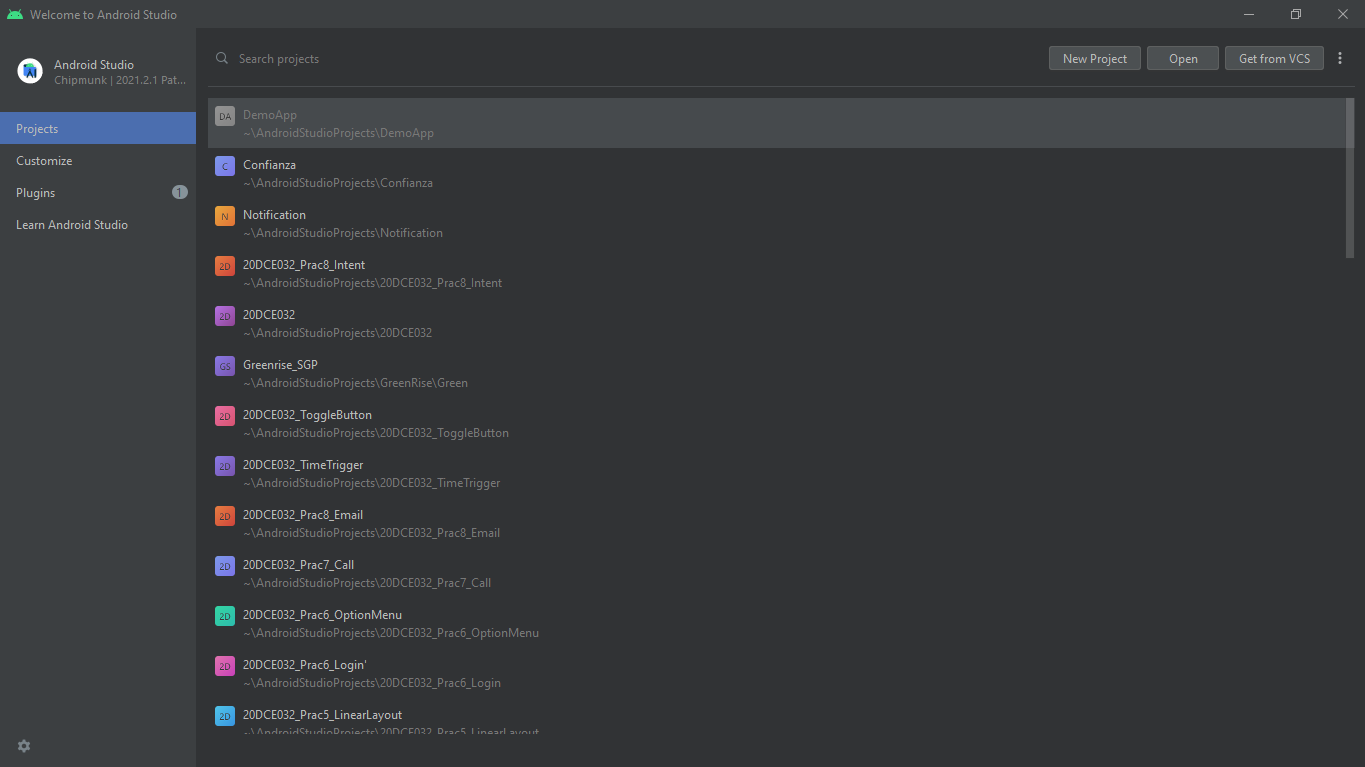Restore down the Android Studio window
This screenshot has width=1365, height=767.
tap(1296, 14)
